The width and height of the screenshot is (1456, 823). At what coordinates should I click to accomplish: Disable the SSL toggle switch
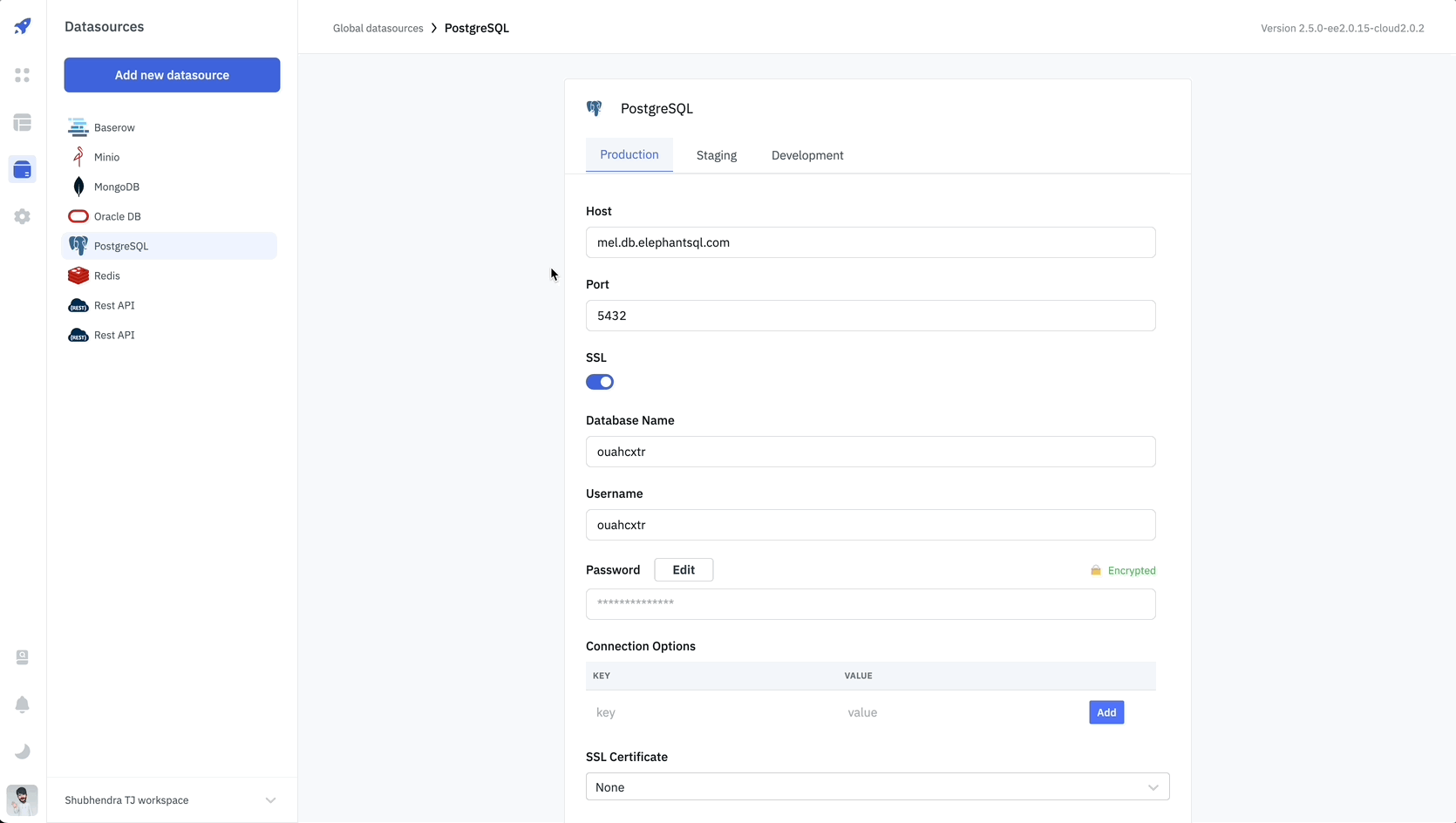tap(600, 382)
